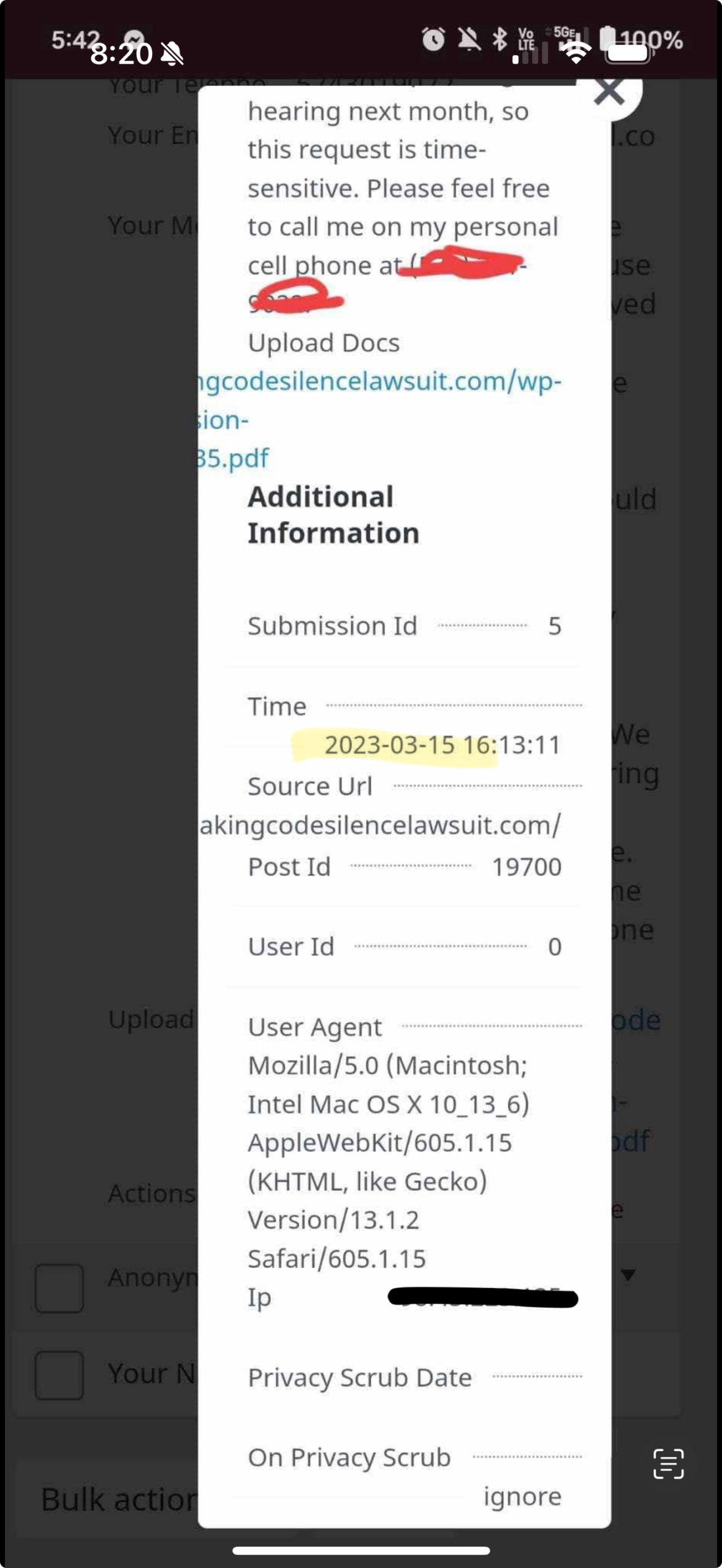Check the Your N row checkbox
The image size is (722, 1568).
click(x=59, y=1375)
